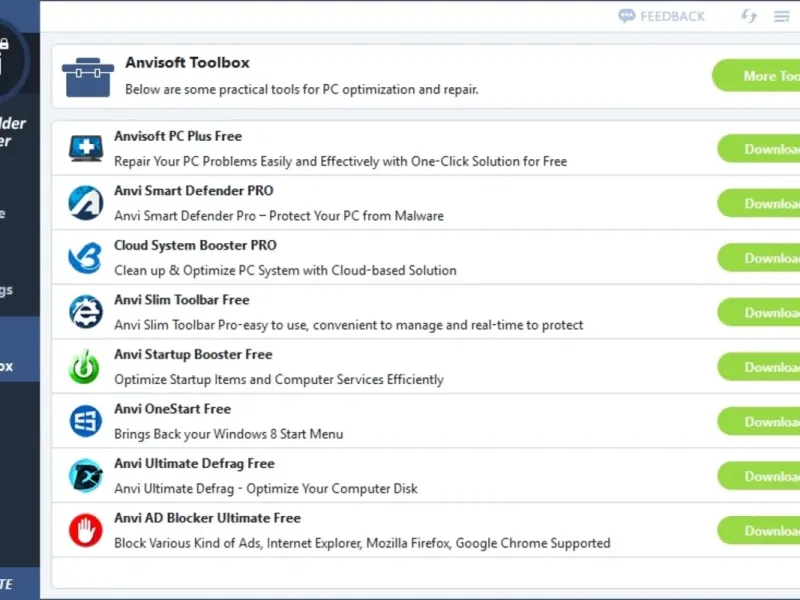Click the Anvi Ultimate Defrag icon
The image size is (800, 600).
pyautogui.click(x=85, y=476)
